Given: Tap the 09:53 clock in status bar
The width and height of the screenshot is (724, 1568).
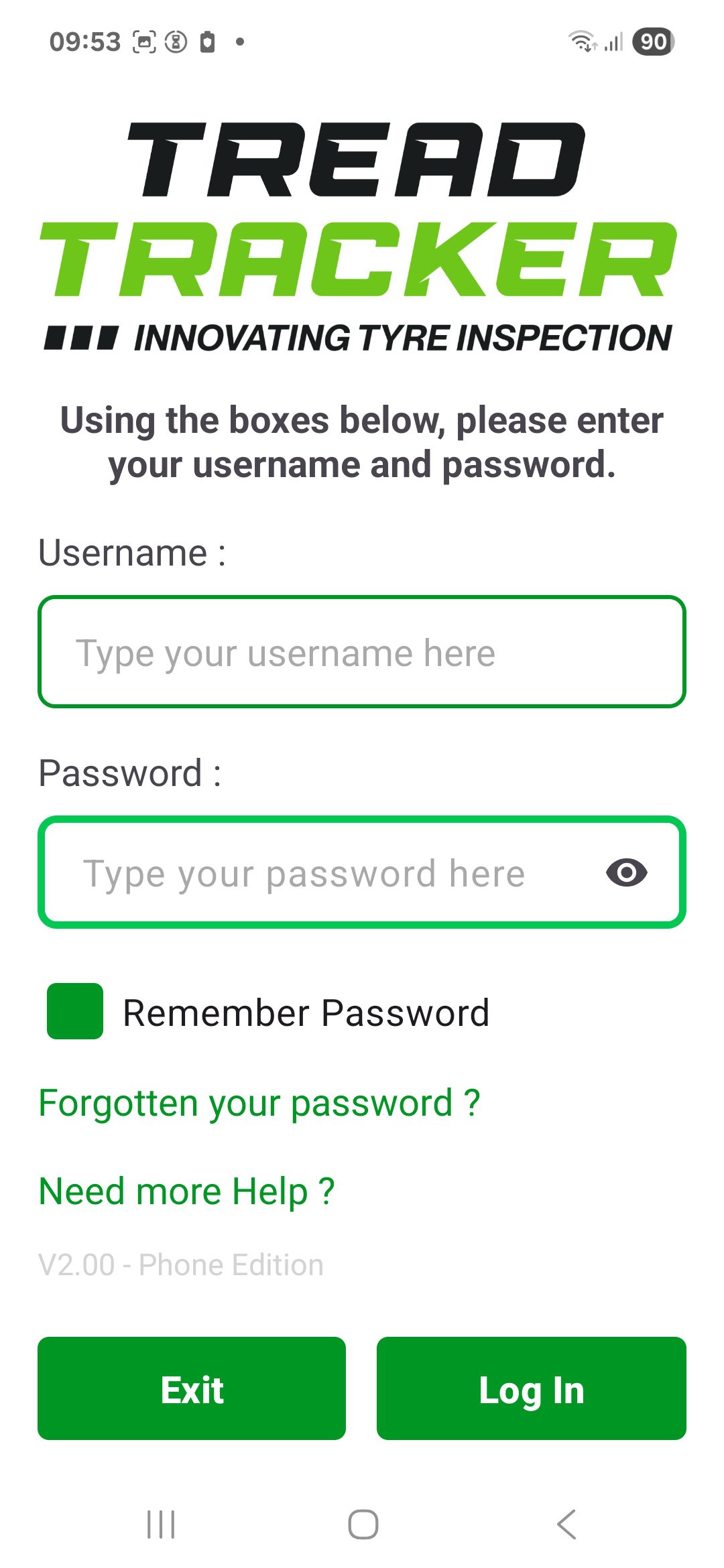Looking at the screenshot, I should tap(85, 42).
